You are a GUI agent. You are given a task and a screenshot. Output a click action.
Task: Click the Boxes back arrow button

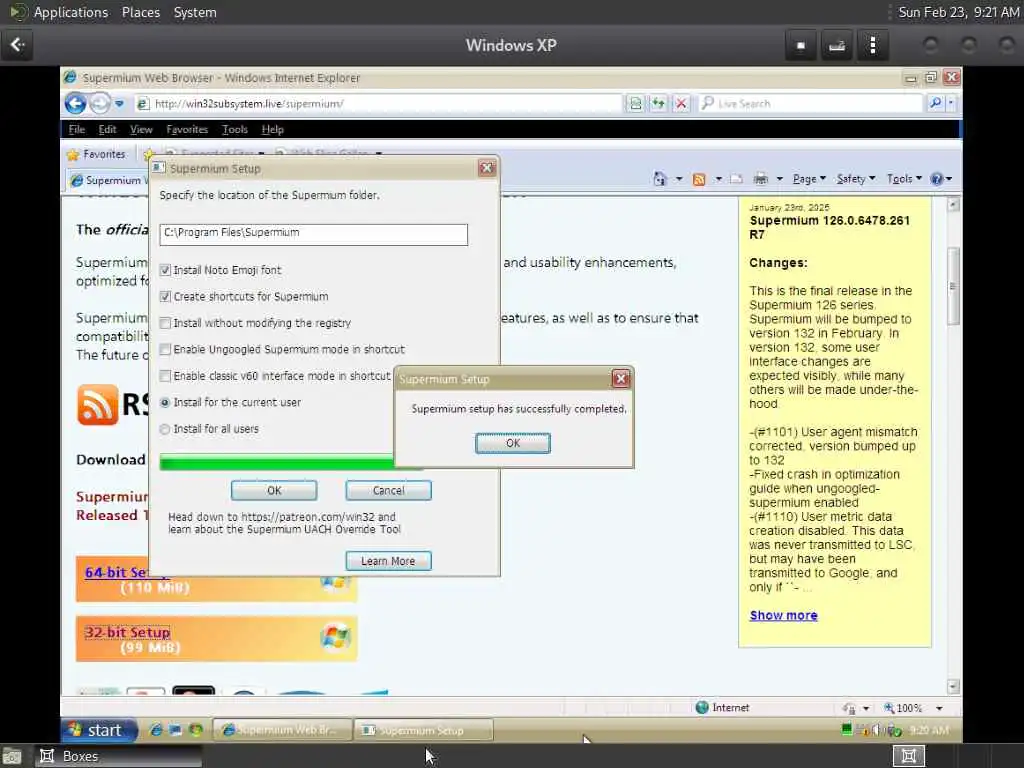tap(17, 45)
